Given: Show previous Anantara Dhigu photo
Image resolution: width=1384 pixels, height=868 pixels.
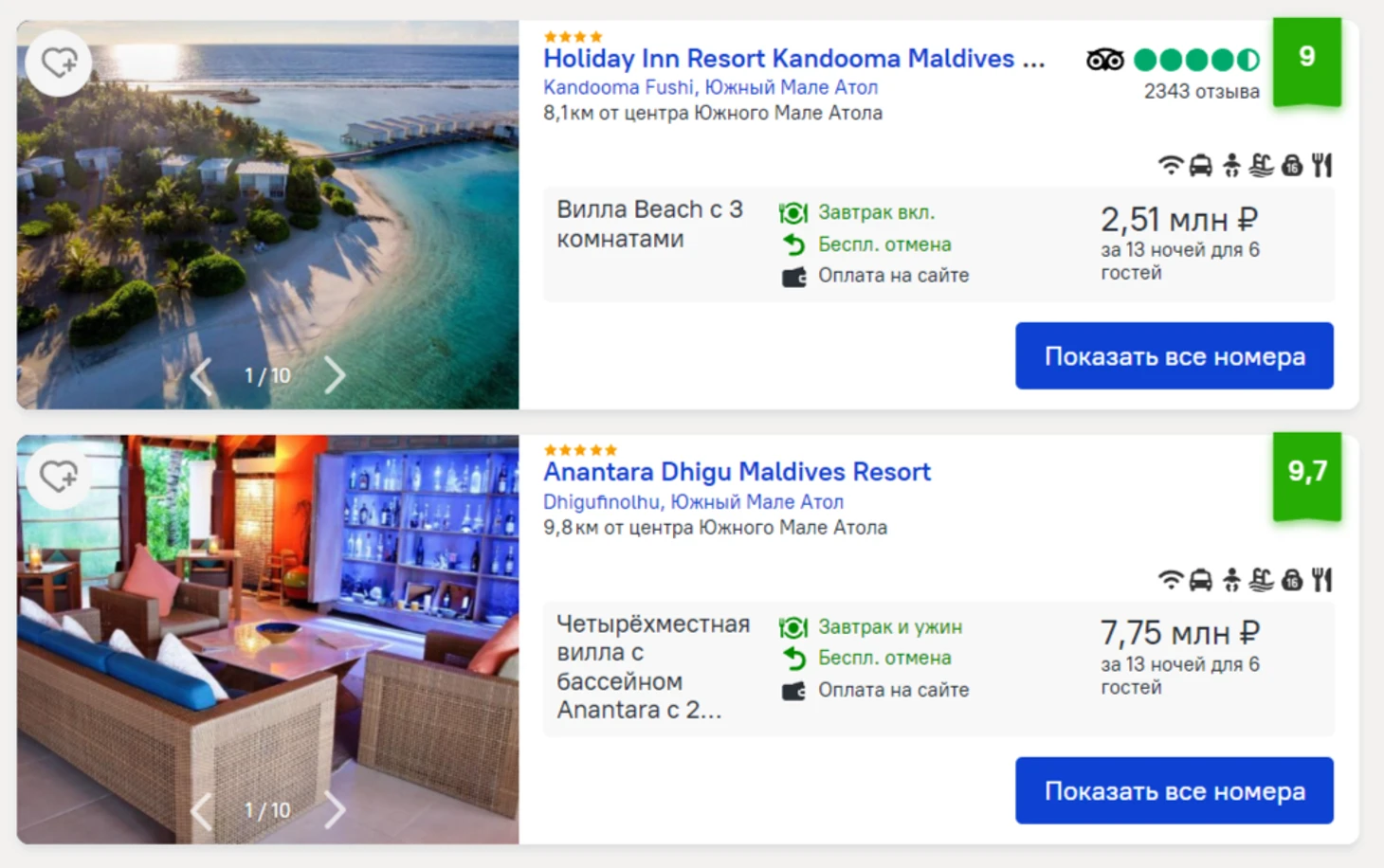Looking at the screenshot, I should 201,811.
